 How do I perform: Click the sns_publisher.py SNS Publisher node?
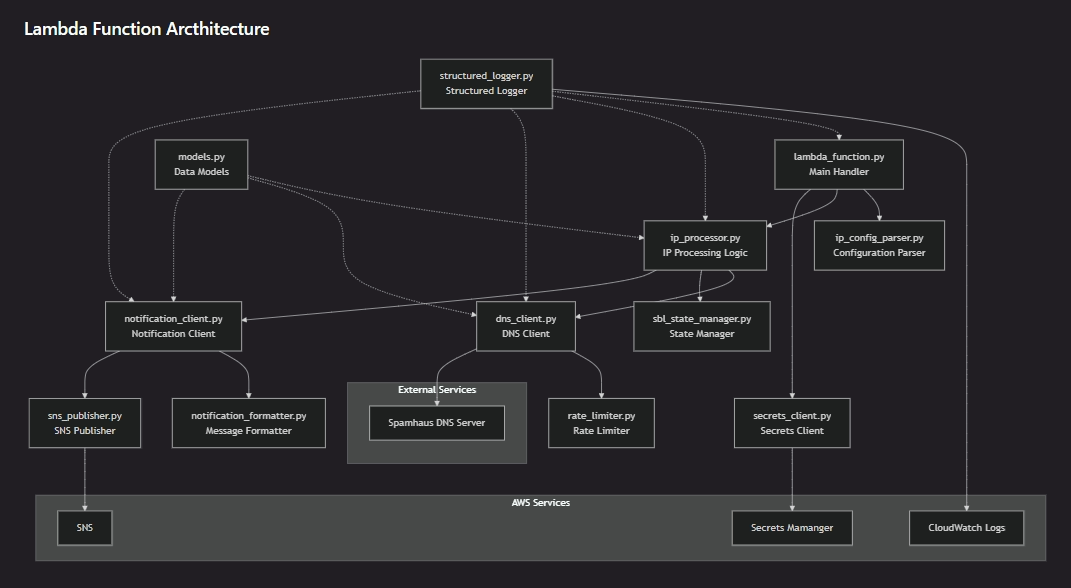pos(85,423)
